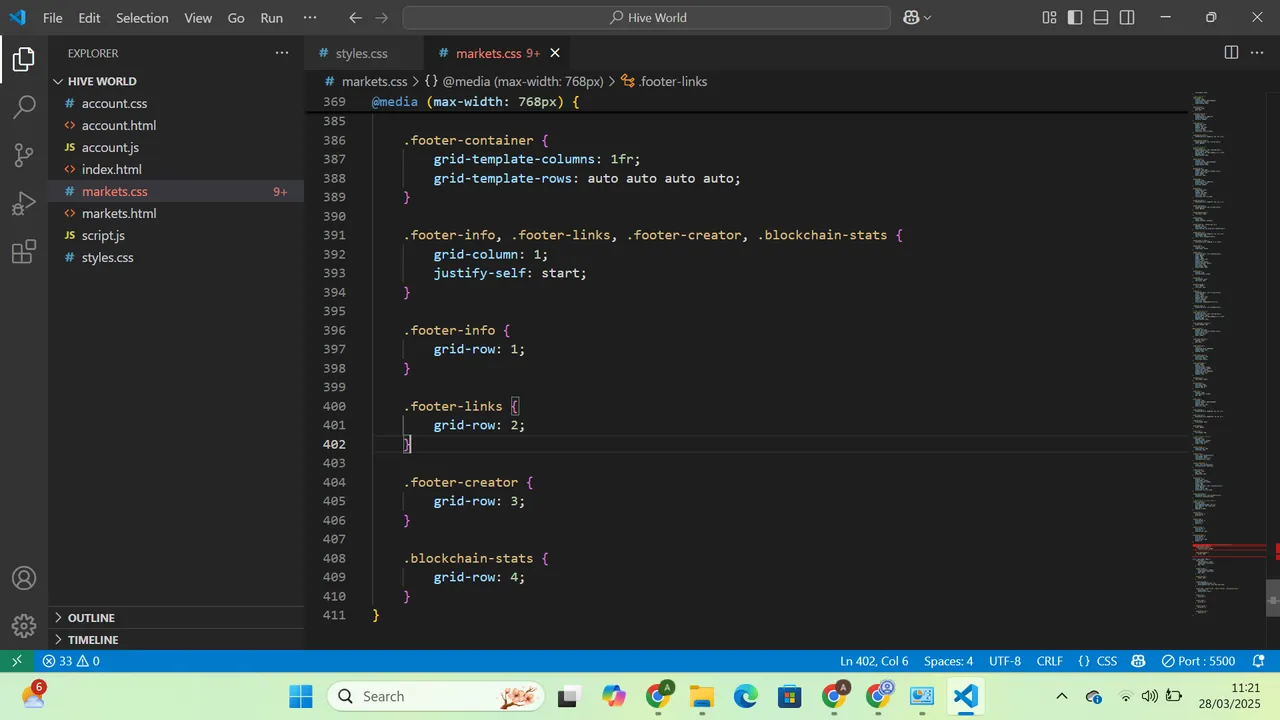Toggle the Primary Side Bar
This screenshot has height=720, width=1280.
(x=1075, y=18)
